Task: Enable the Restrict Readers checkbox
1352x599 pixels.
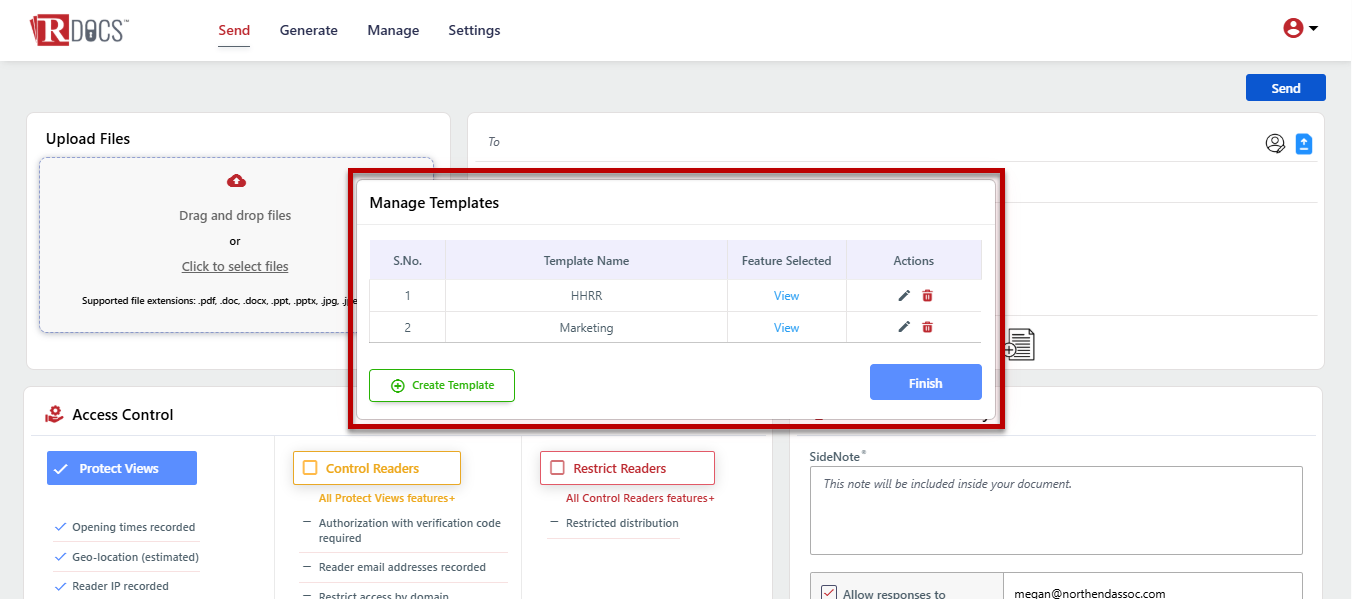Action: click(557, 468)
